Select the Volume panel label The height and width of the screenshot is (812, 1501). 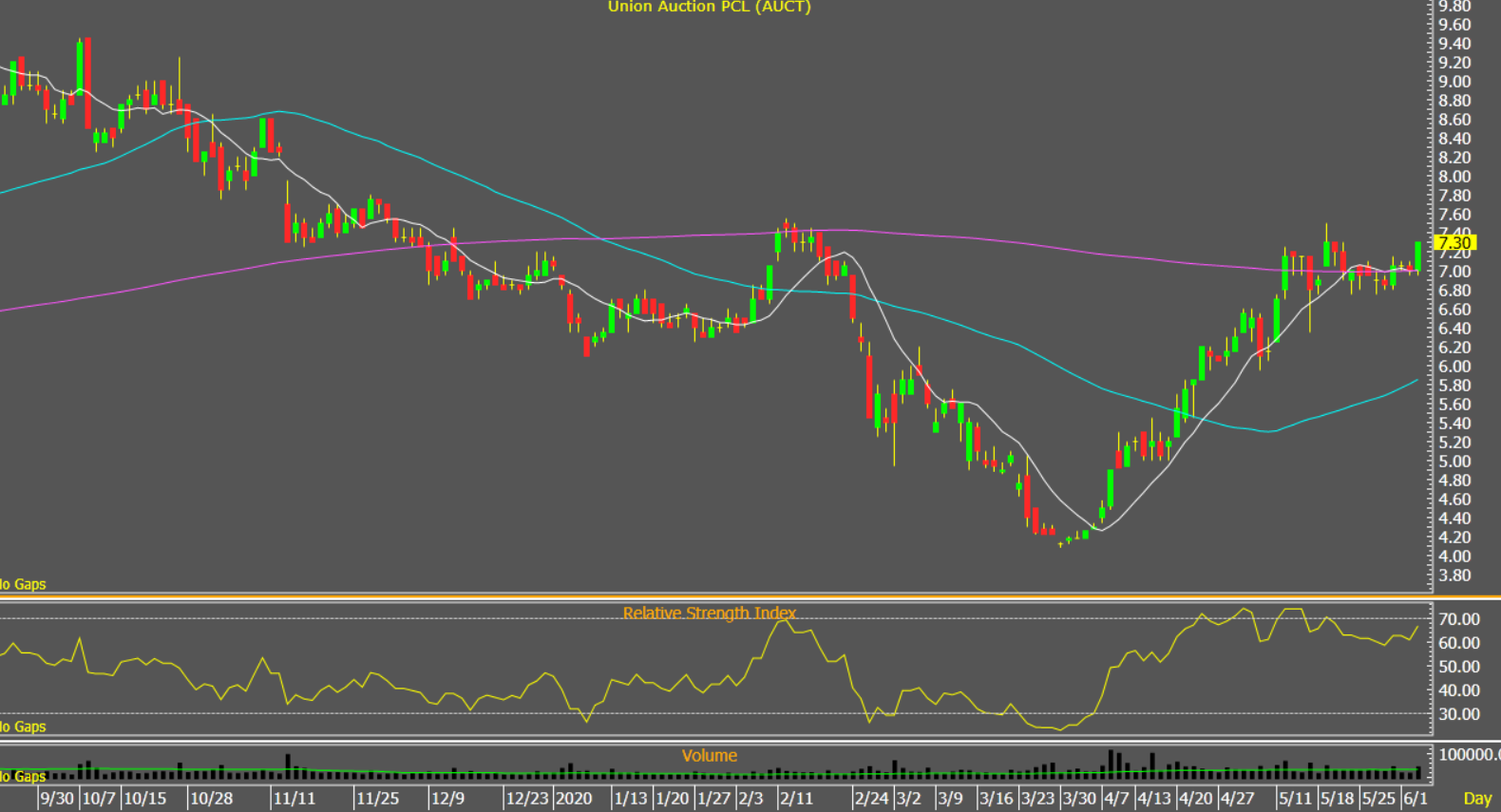tap(709, 755)
